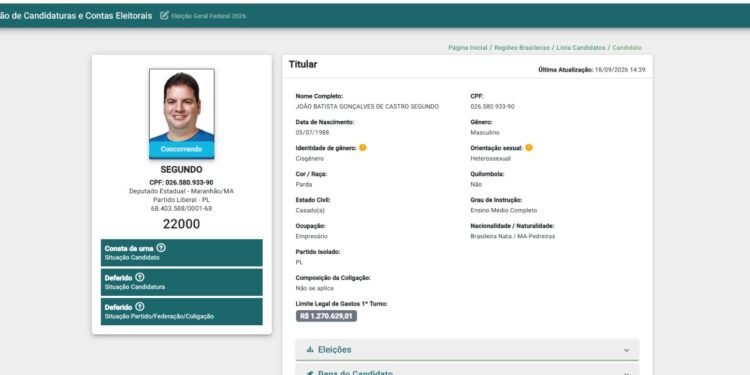Select the Masculino gender value
Image resolution: width=750 pixels, height=375 pixels.
point(485,132)
